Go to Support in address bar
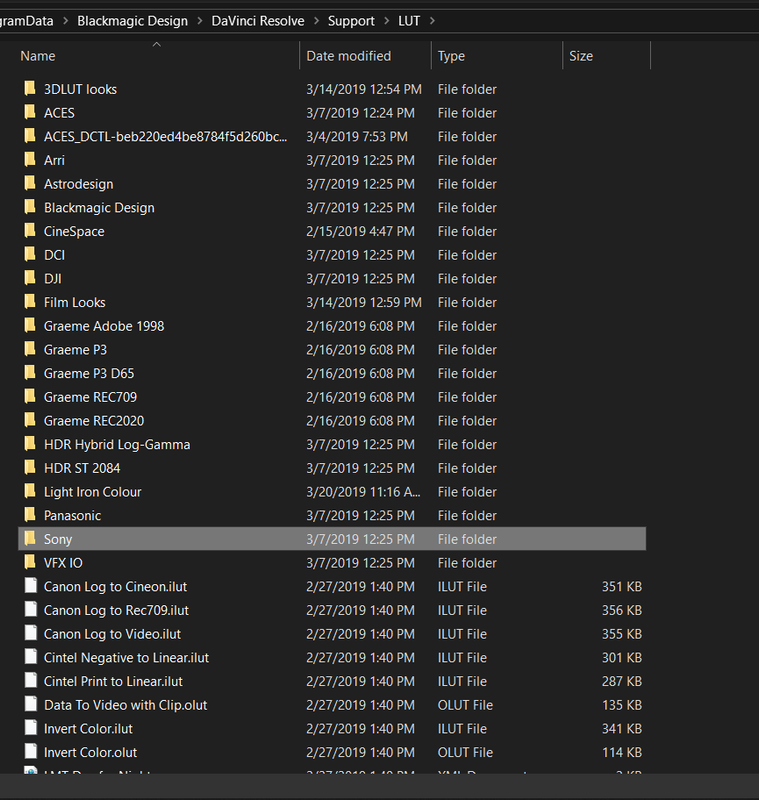This screenshot has width=759, height=800. click(351, 21)
